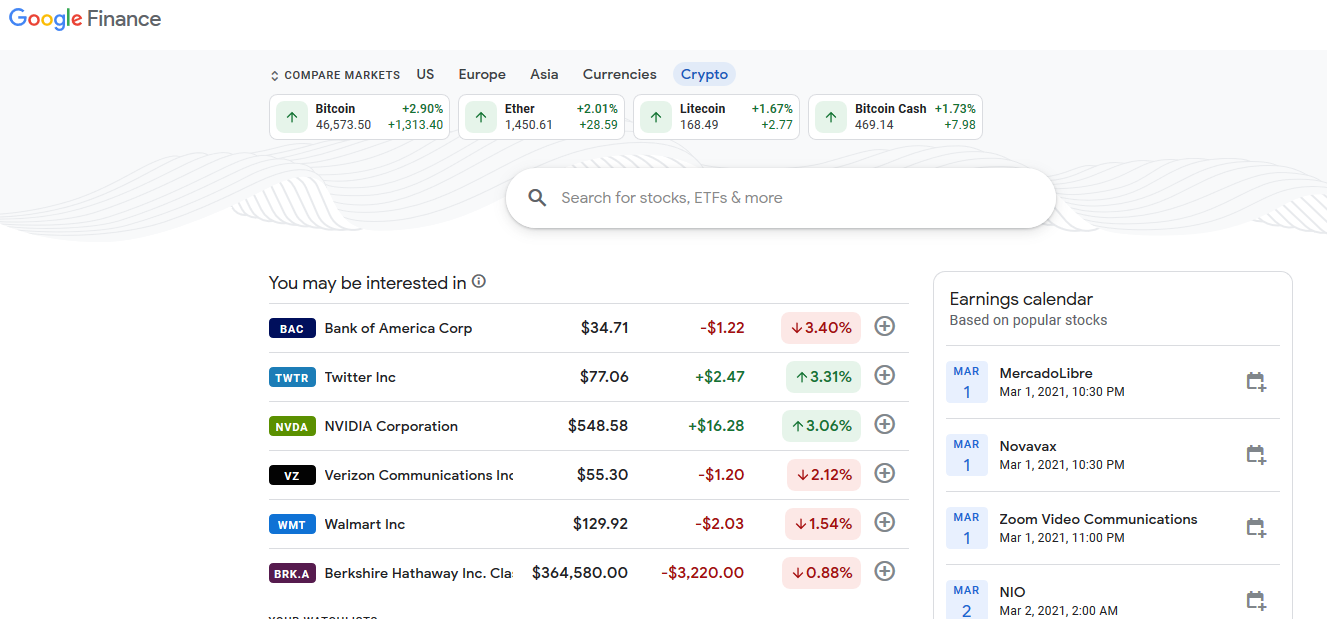The image size is (1327, 619).
Task: Add Novavax earnings to calendar
Action: coord(1256,455)
